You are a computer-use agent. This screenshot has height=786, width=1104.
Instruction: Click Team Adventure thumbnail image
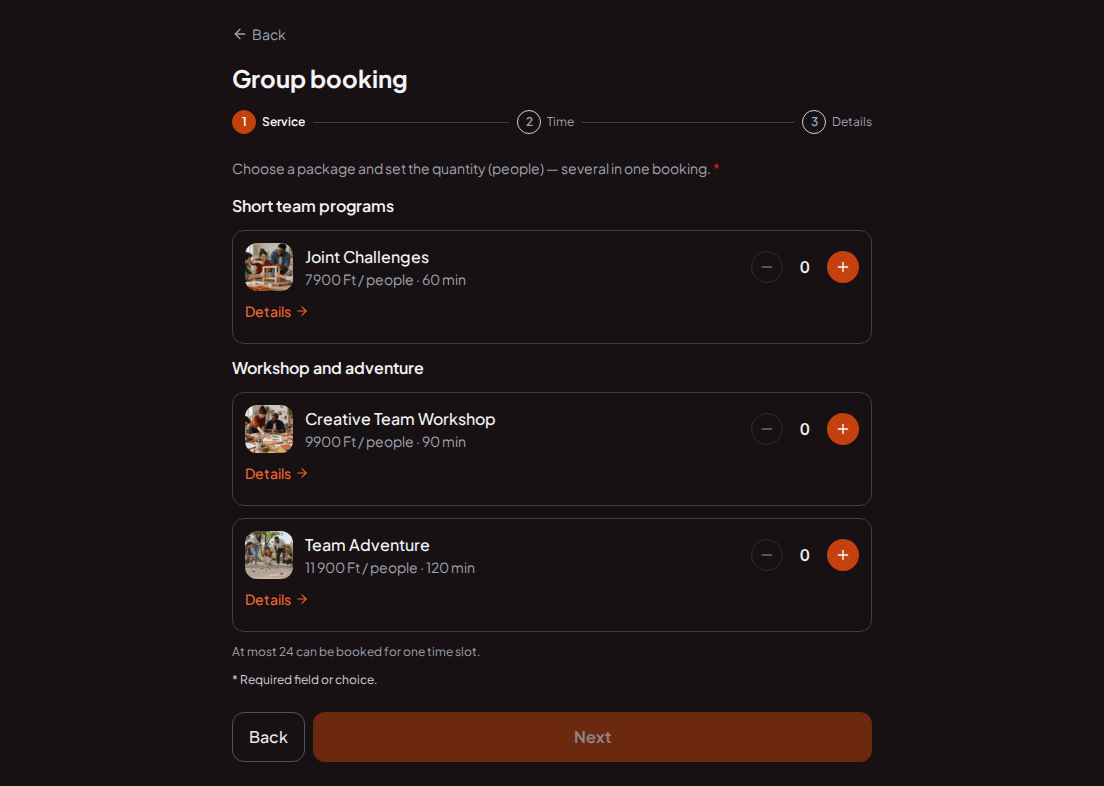coord(269,555)
